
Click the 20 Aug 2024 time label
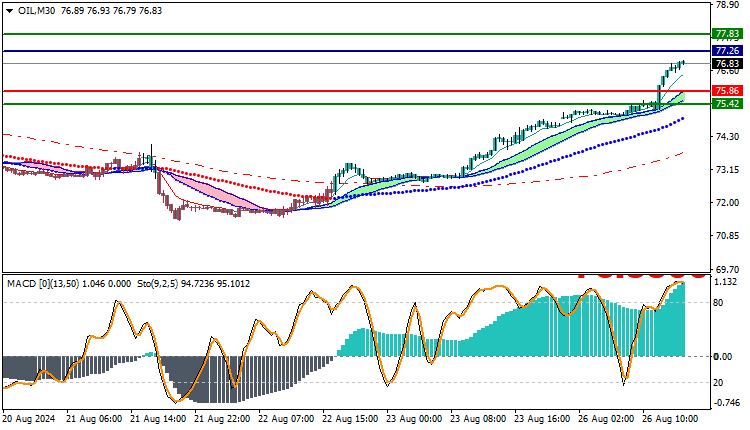coord(29,419)
